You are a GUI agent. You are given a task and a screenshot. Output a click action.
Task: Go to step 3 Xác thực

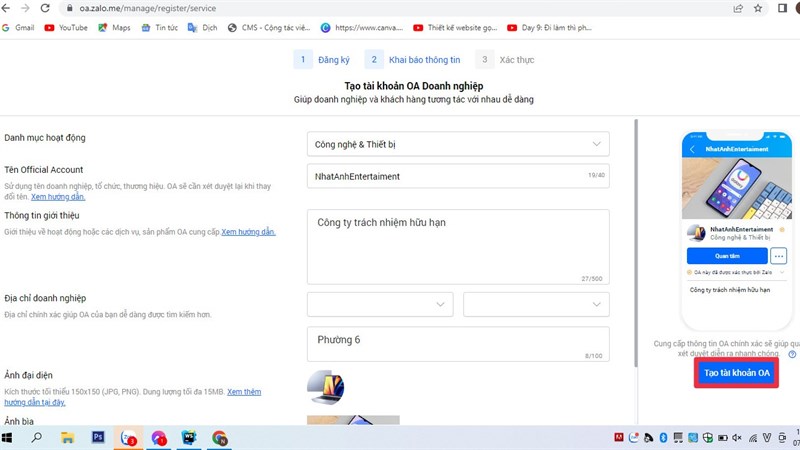point(505,60)
